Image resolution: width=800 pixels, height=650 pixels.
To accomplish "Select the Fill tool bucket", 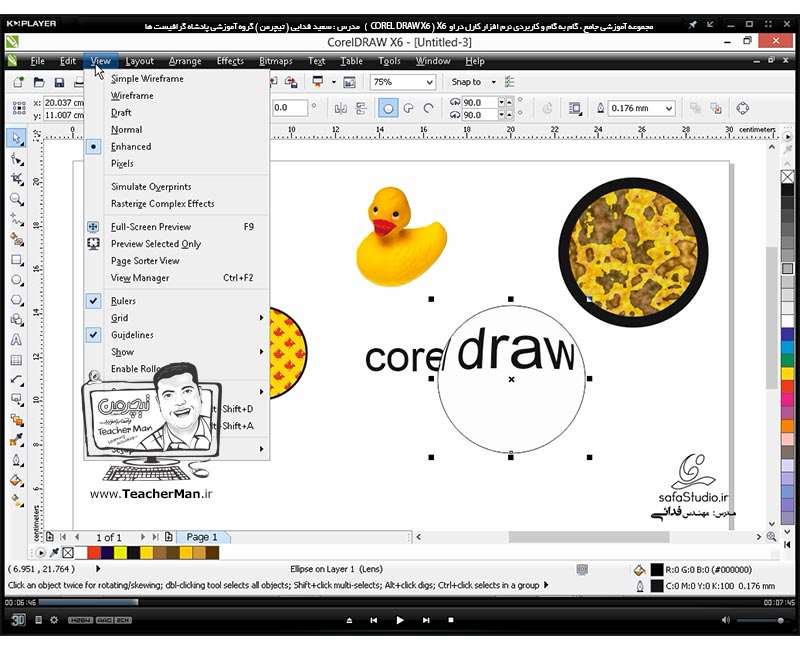I will (x=17, y=481).
